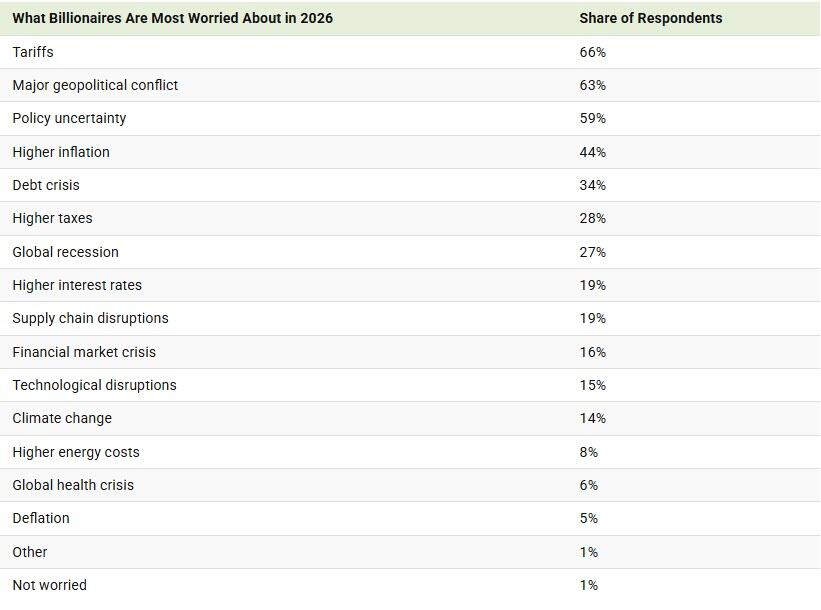
Task: Select the "Financial market crisis" cell
Action: pyautogui.click(x=84, y=352)
